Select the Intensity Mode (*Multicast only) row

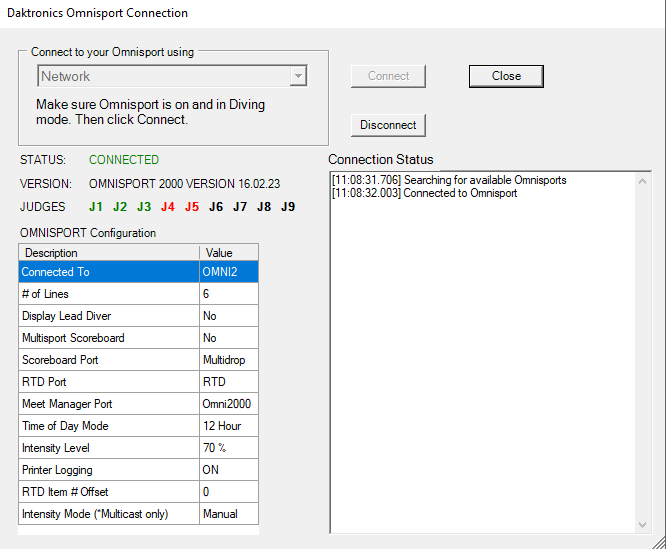[x=138, y=514]
